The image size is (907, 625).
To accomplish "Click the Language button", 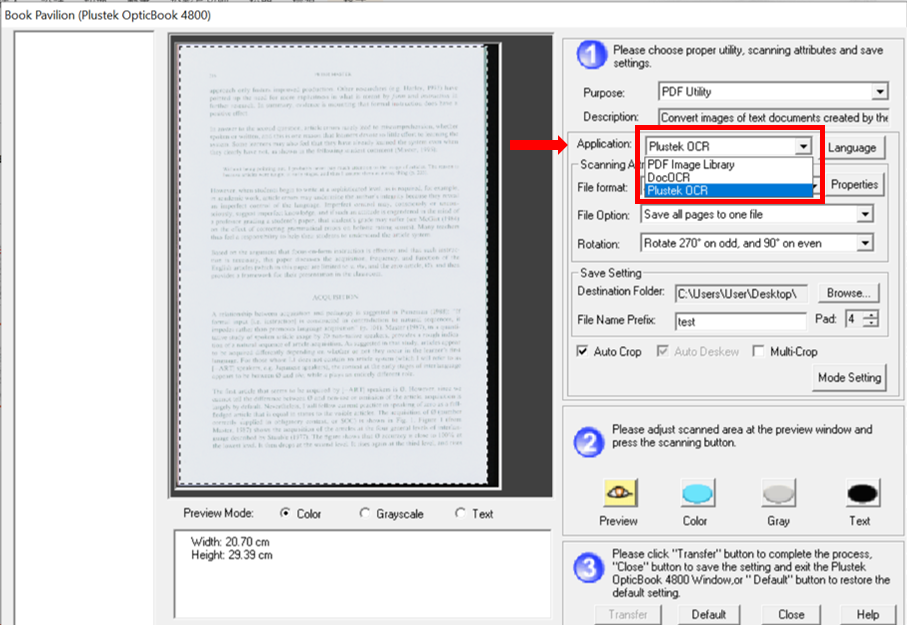I will coord(852,147).
